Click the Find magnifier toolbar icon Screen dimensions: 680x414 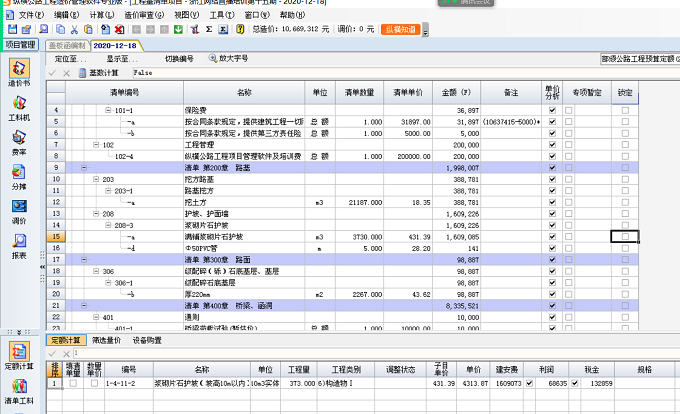coord(43,29)
